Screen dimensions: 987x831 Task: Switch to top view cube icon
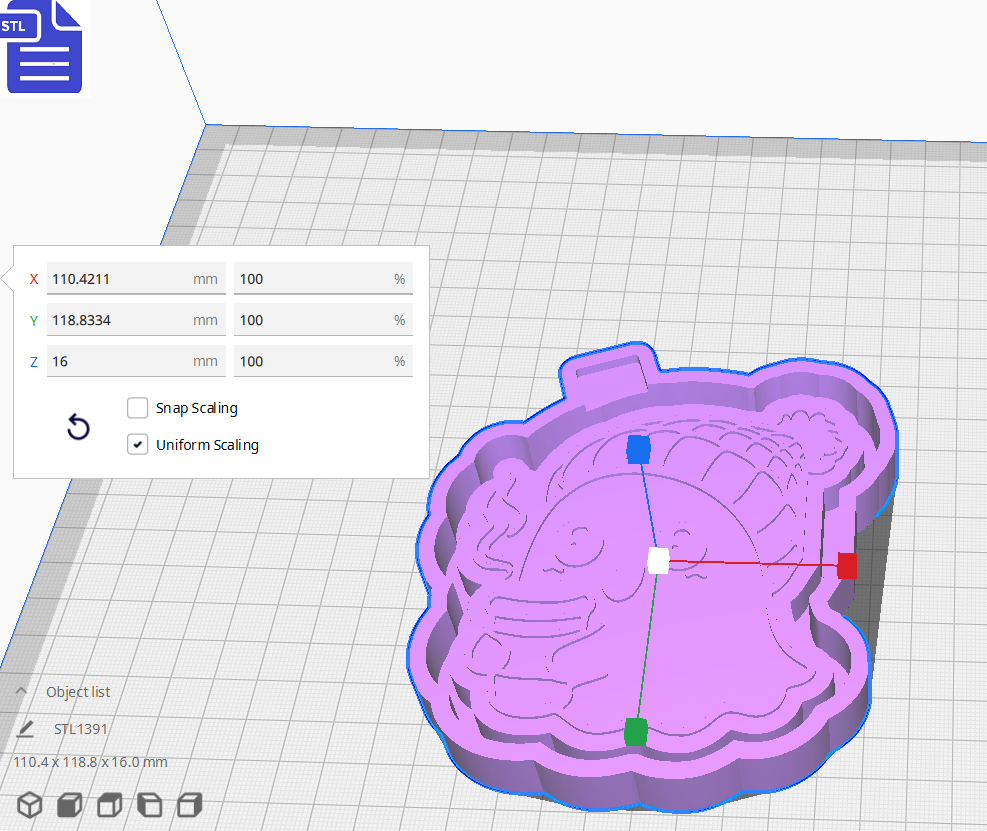(108, 805)
